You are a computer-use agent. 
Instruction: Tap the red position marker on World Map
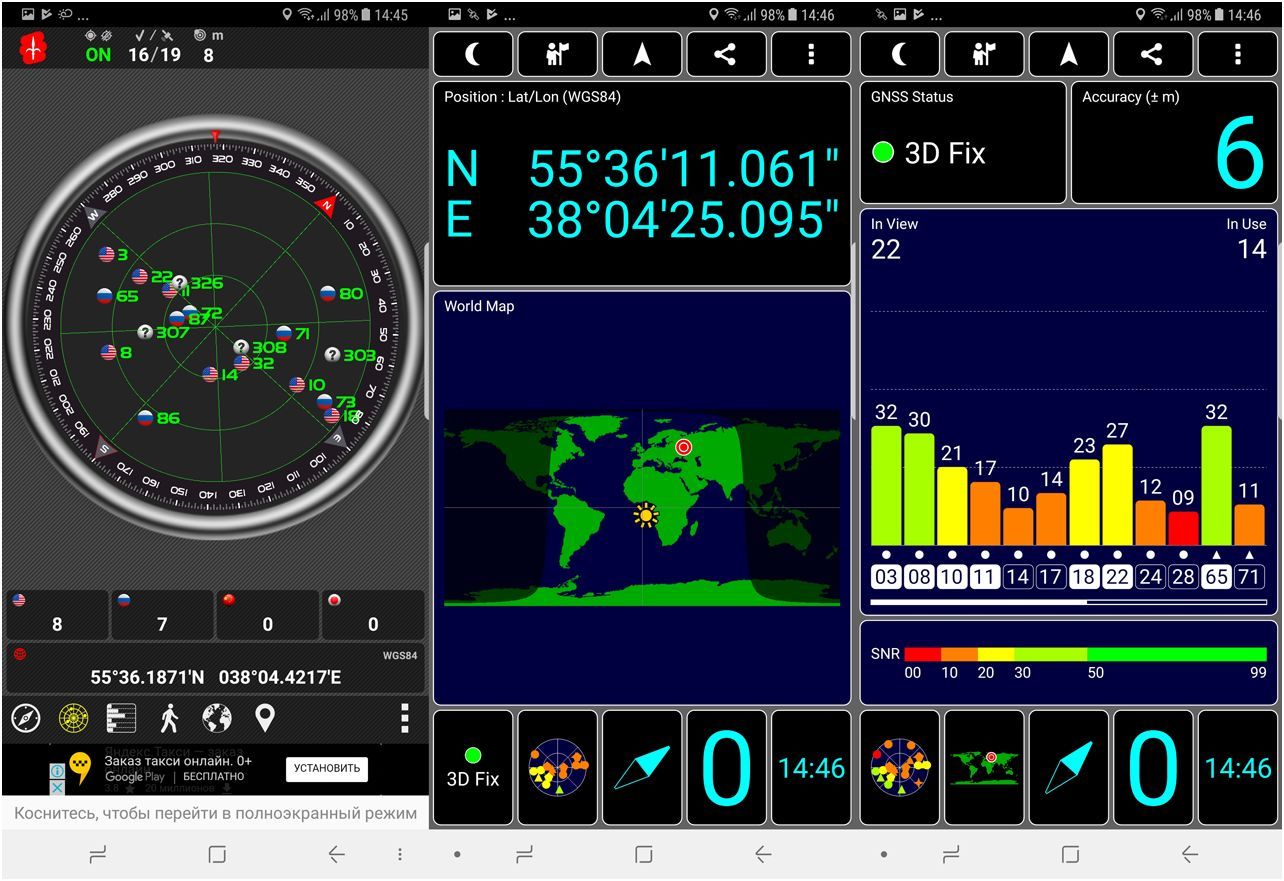click(684, 447)
